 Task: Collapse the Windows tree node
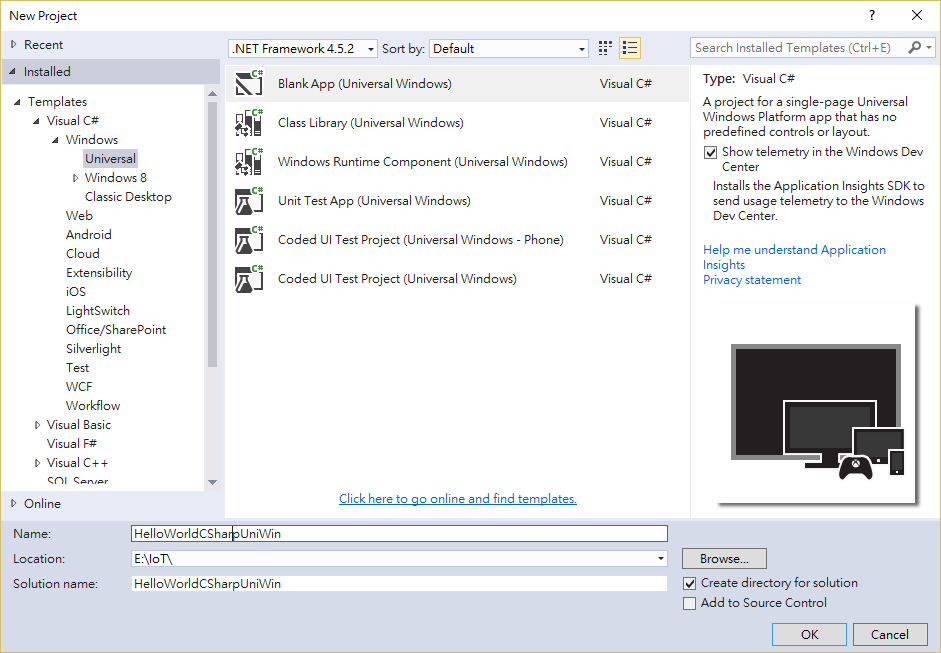pos(55,140)
